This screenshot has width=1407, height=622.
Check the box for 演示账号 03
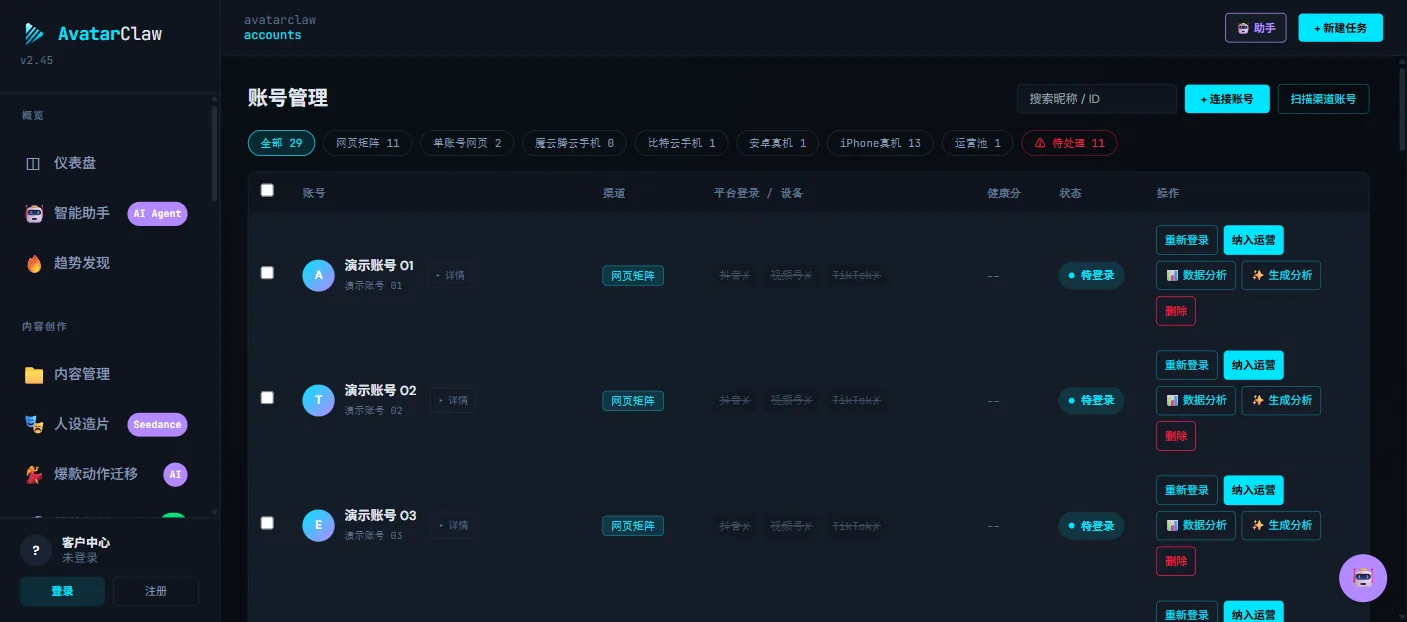(267, 522)
